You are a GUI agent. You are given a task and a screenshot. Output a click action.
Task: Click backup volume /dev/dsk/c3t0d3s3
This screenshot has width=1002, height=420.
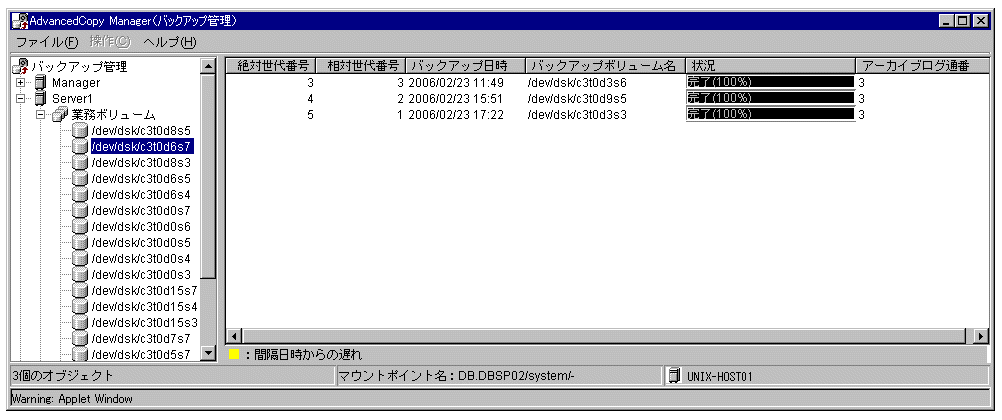pyautogui.click(x=578, y=114)
